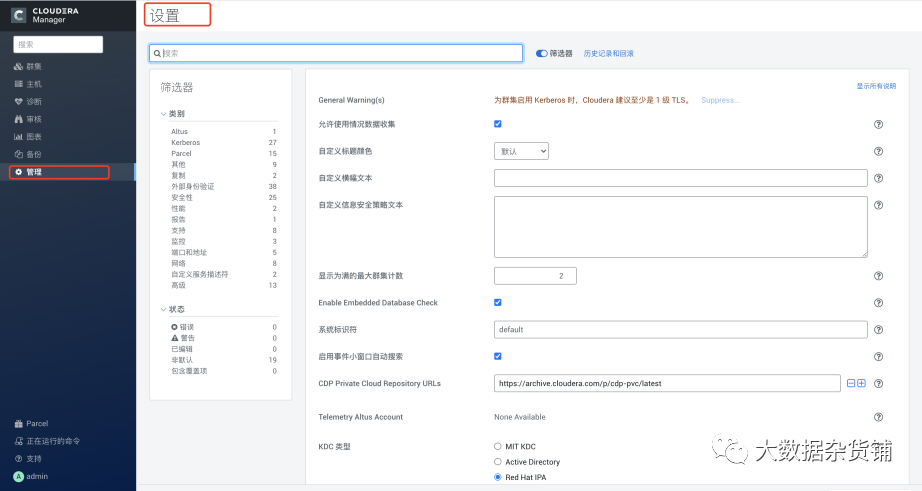Click the Cloudera Manager logo icon
The image size is (922, 491).
19,15
